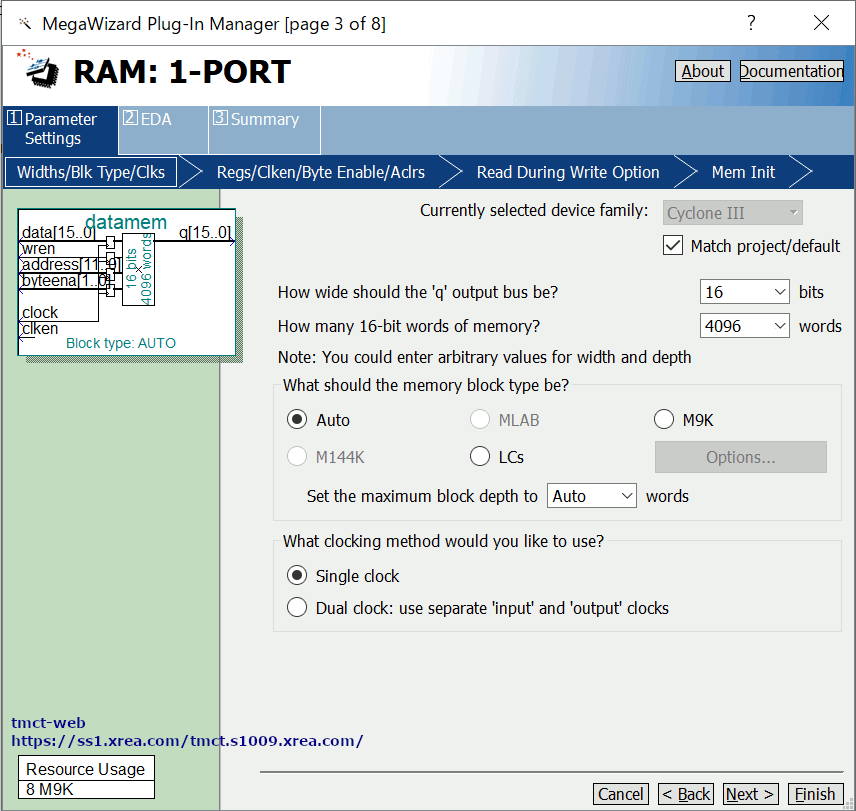Screen dimensions: 856x811
Task: Open the Documentation button
Action: tap(792, 71)
